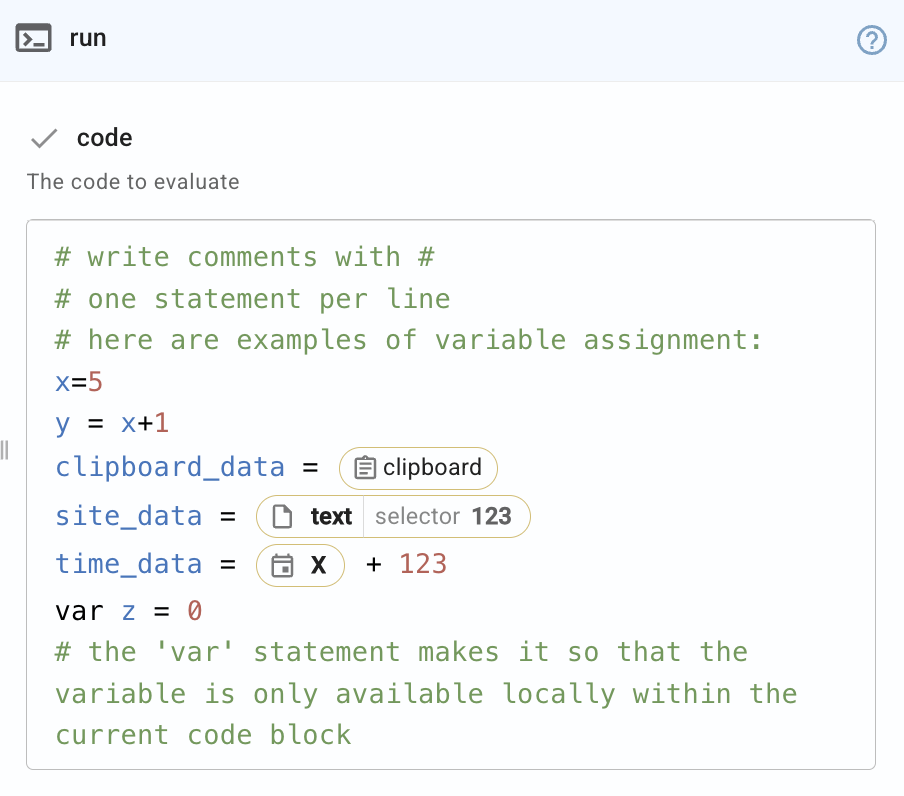This screenshot has height=796, width=904.
Task: Click the calendar icon in time chip
Action: [283, 565]
